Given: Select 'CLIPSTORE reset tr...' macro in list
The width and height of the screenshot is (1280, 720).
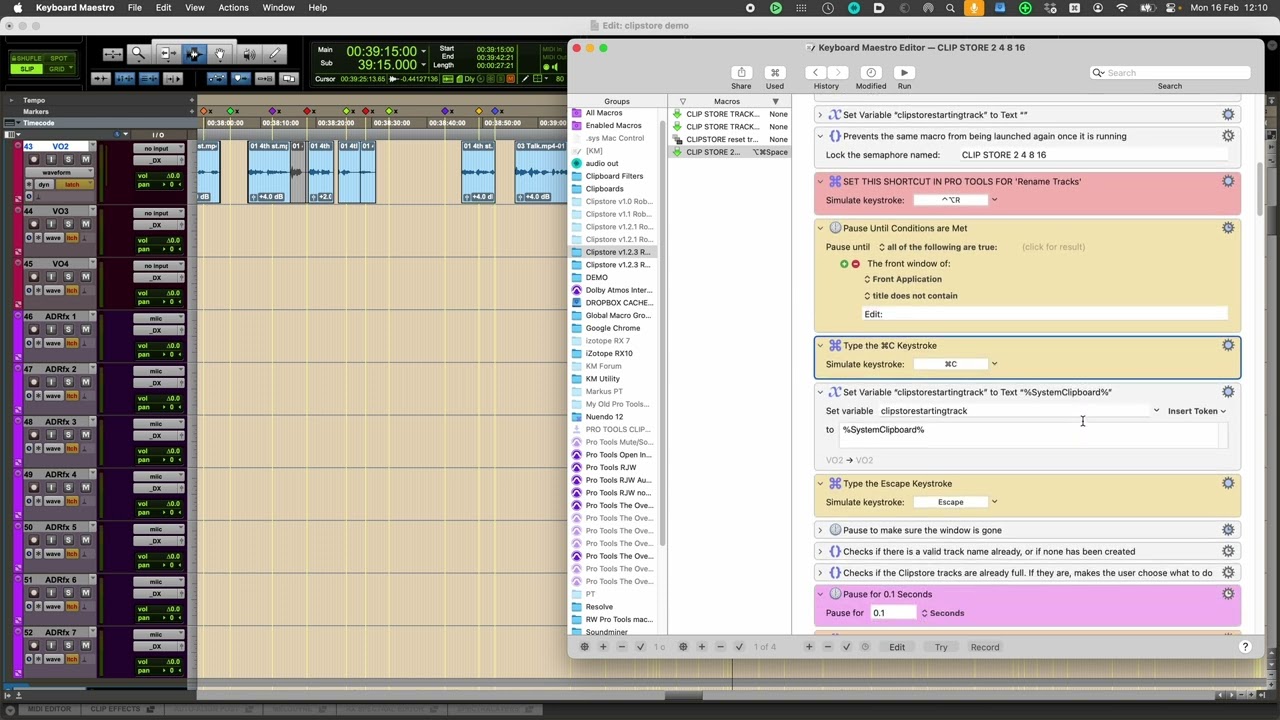Looking at the screenshot, I should 731,140.
